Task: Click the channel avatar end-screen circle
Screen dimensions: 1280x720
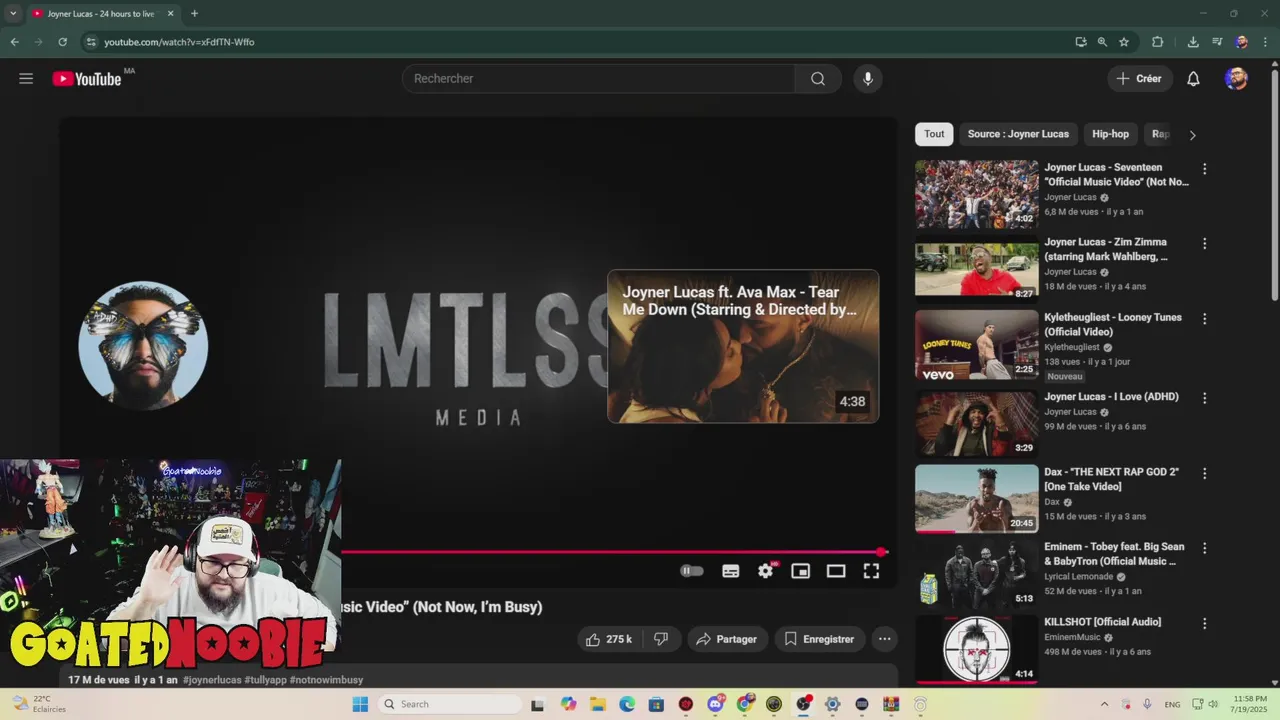Action: [x=143, y=345]
